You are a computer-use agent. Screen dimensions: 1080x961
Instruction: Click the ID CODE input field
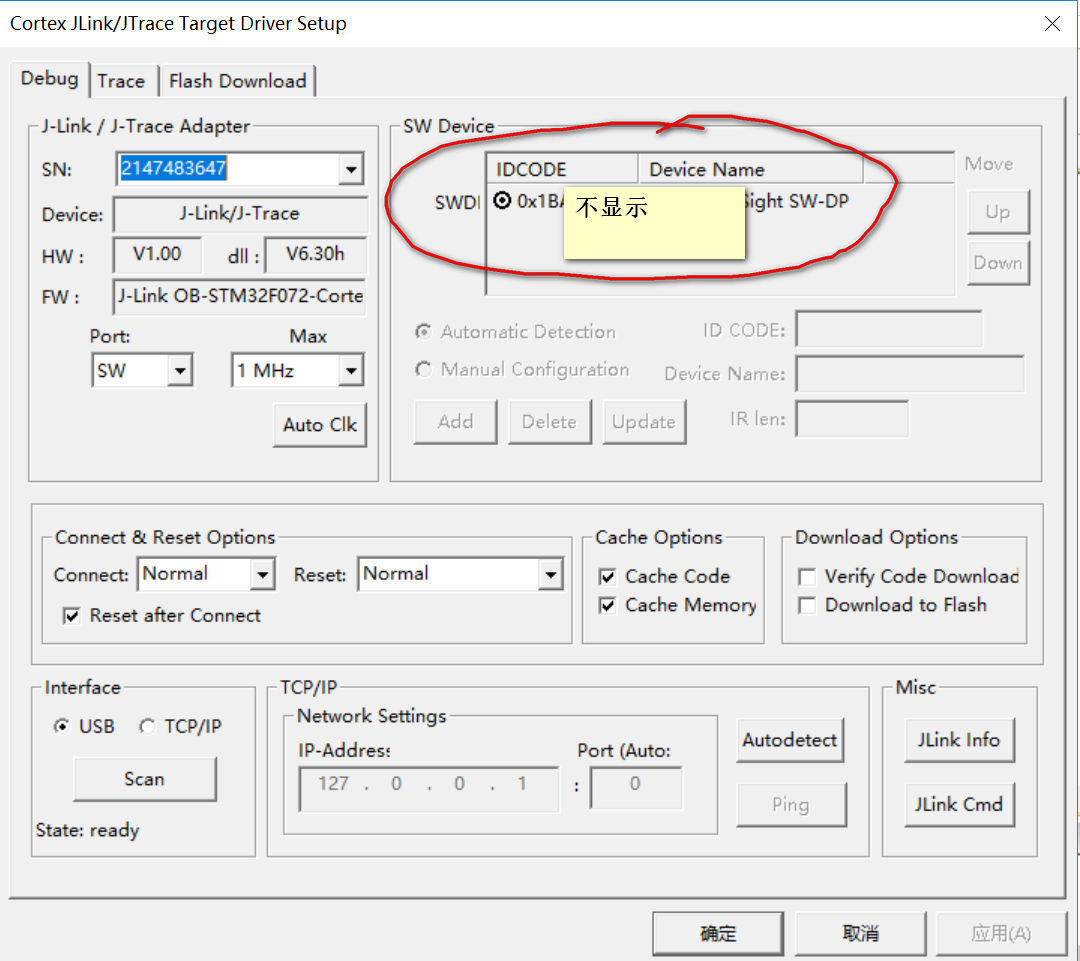pyautogui.click(x=889, y=329)
